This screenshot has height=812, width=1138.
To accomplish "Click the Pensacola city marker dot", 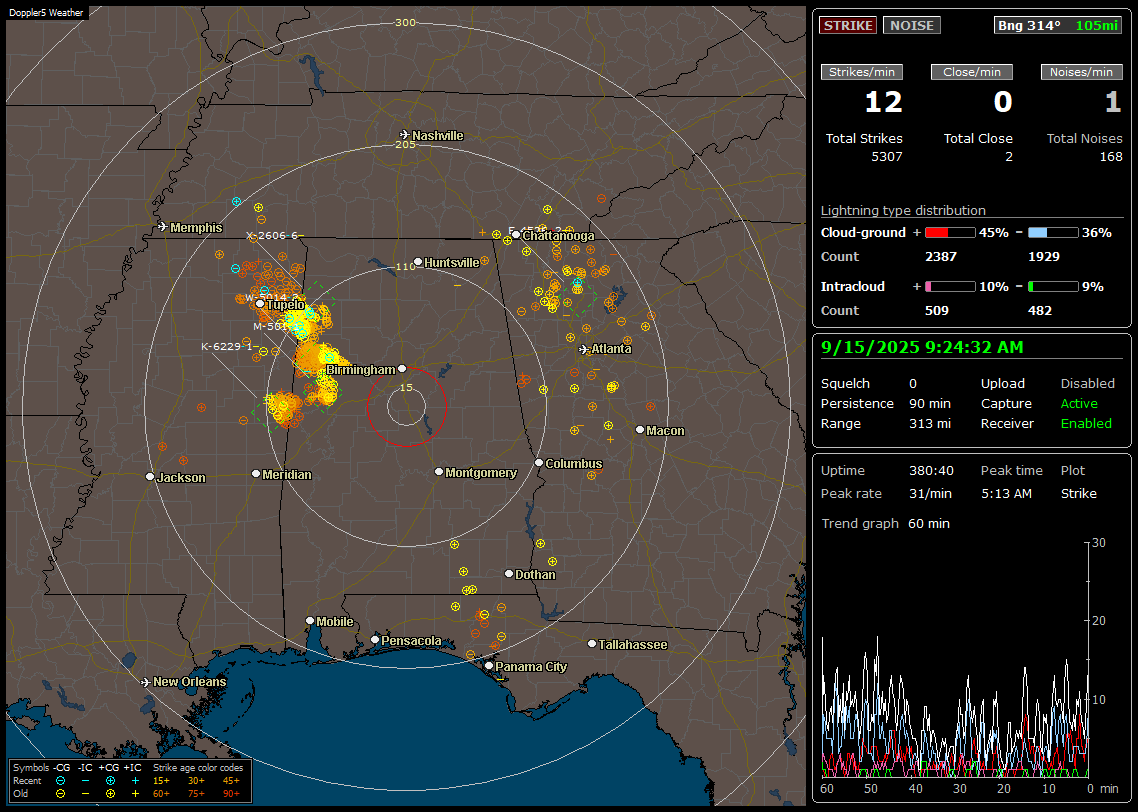I will (375, 640).
